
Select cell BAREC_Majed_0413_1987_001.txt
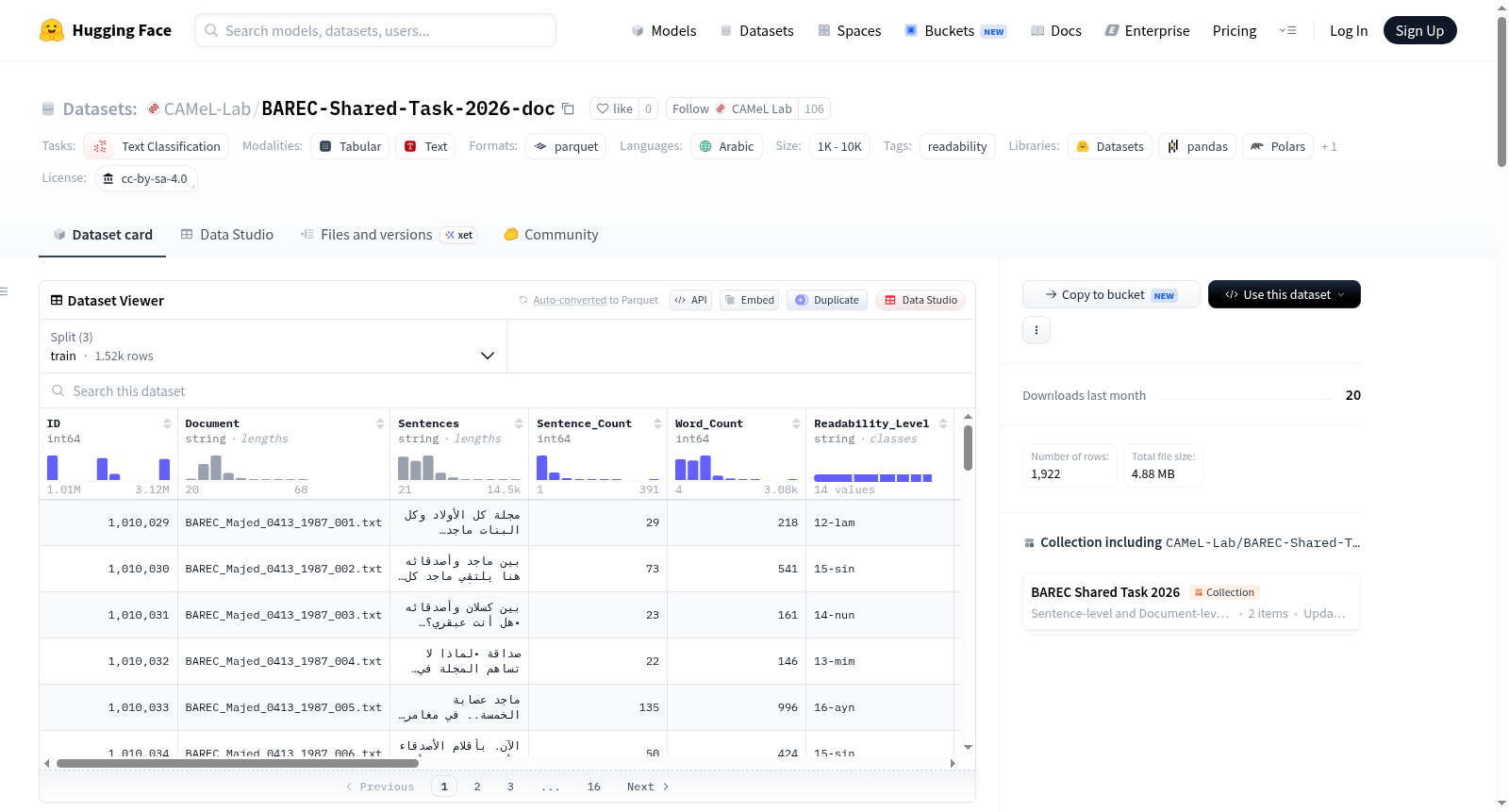coord(284,522)
